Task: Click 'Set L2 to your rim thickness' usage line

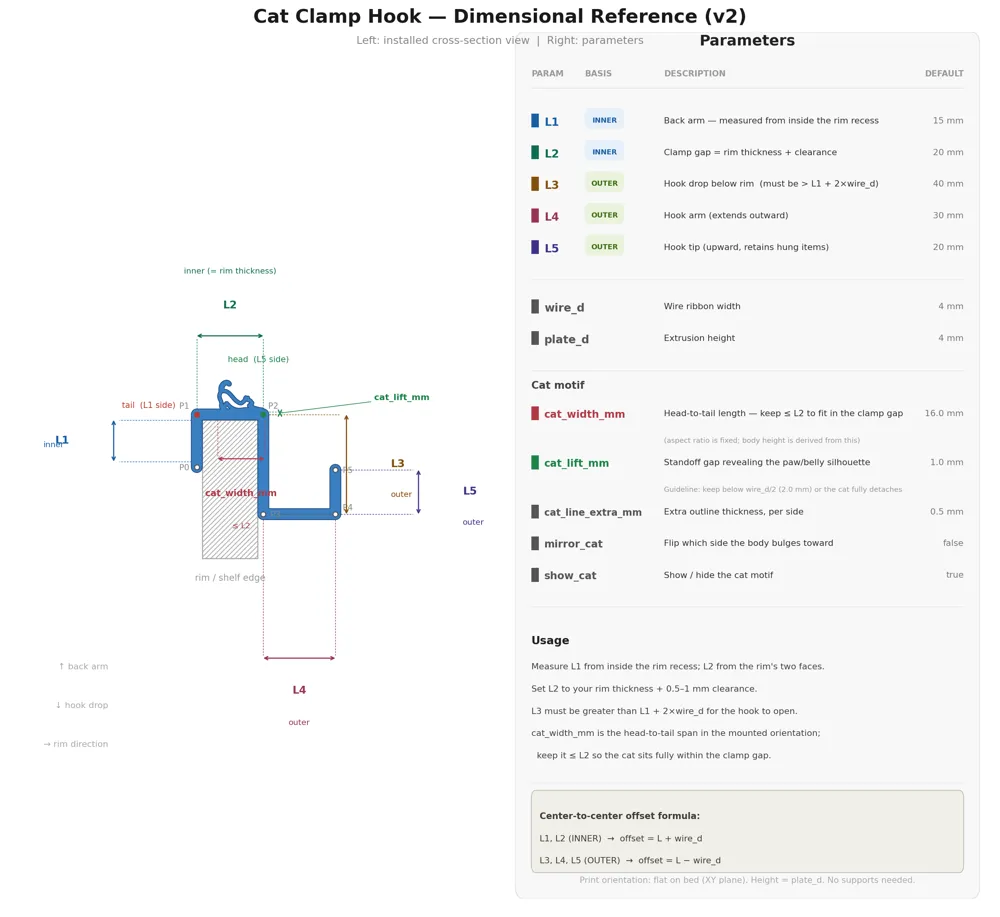Action: tap(643, 689)
